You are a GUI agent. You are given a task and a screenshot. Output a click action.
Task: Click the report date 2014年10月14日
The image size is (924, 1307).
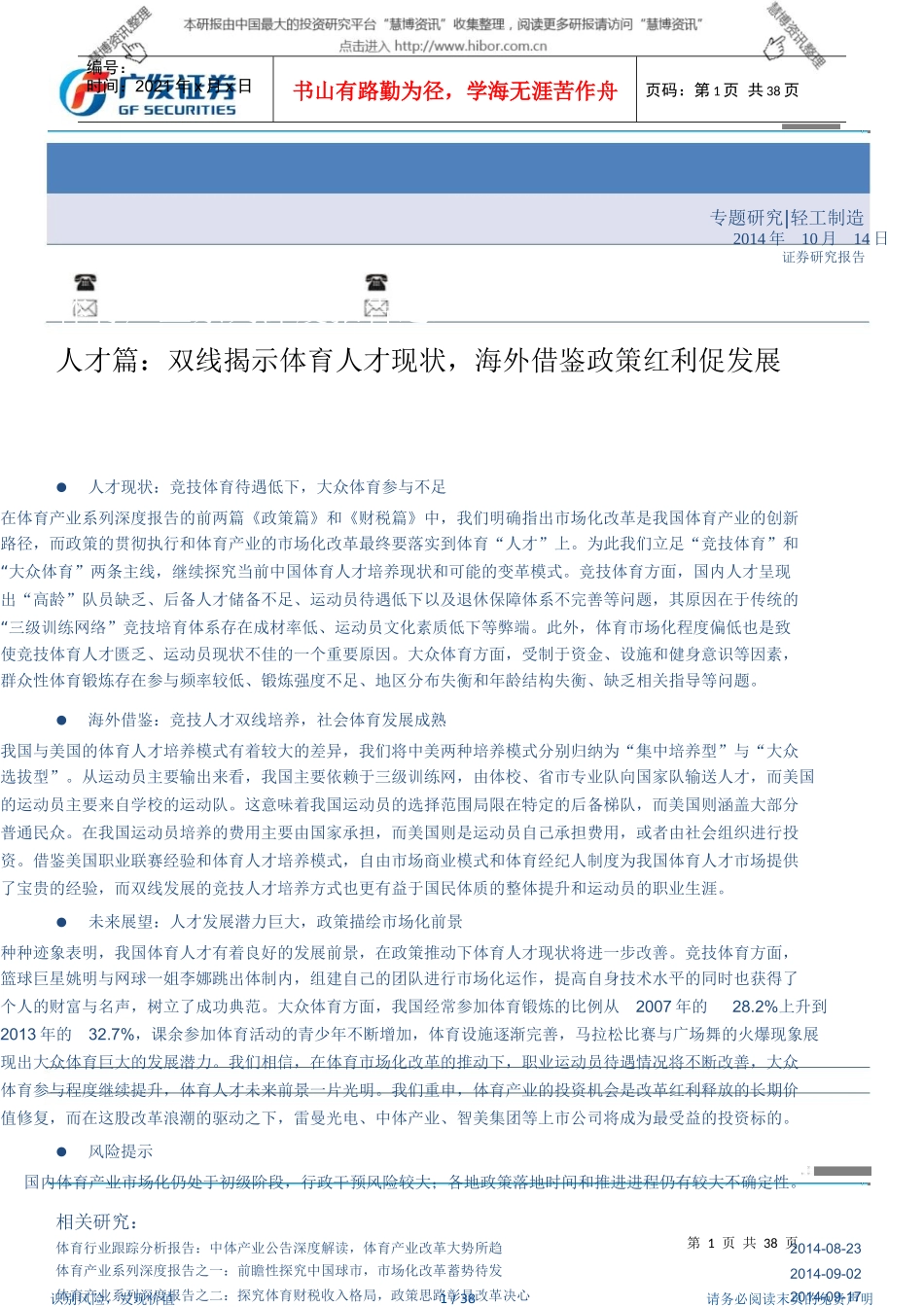click(810, 238)
